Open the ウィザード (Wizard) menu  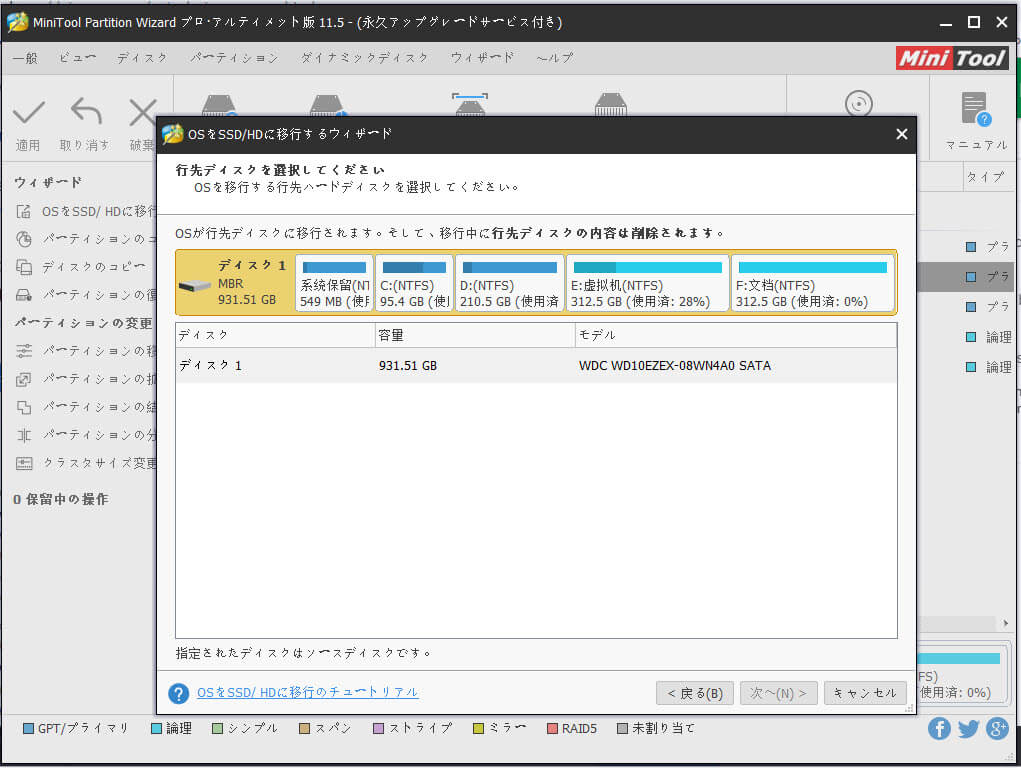click(483, 58)
